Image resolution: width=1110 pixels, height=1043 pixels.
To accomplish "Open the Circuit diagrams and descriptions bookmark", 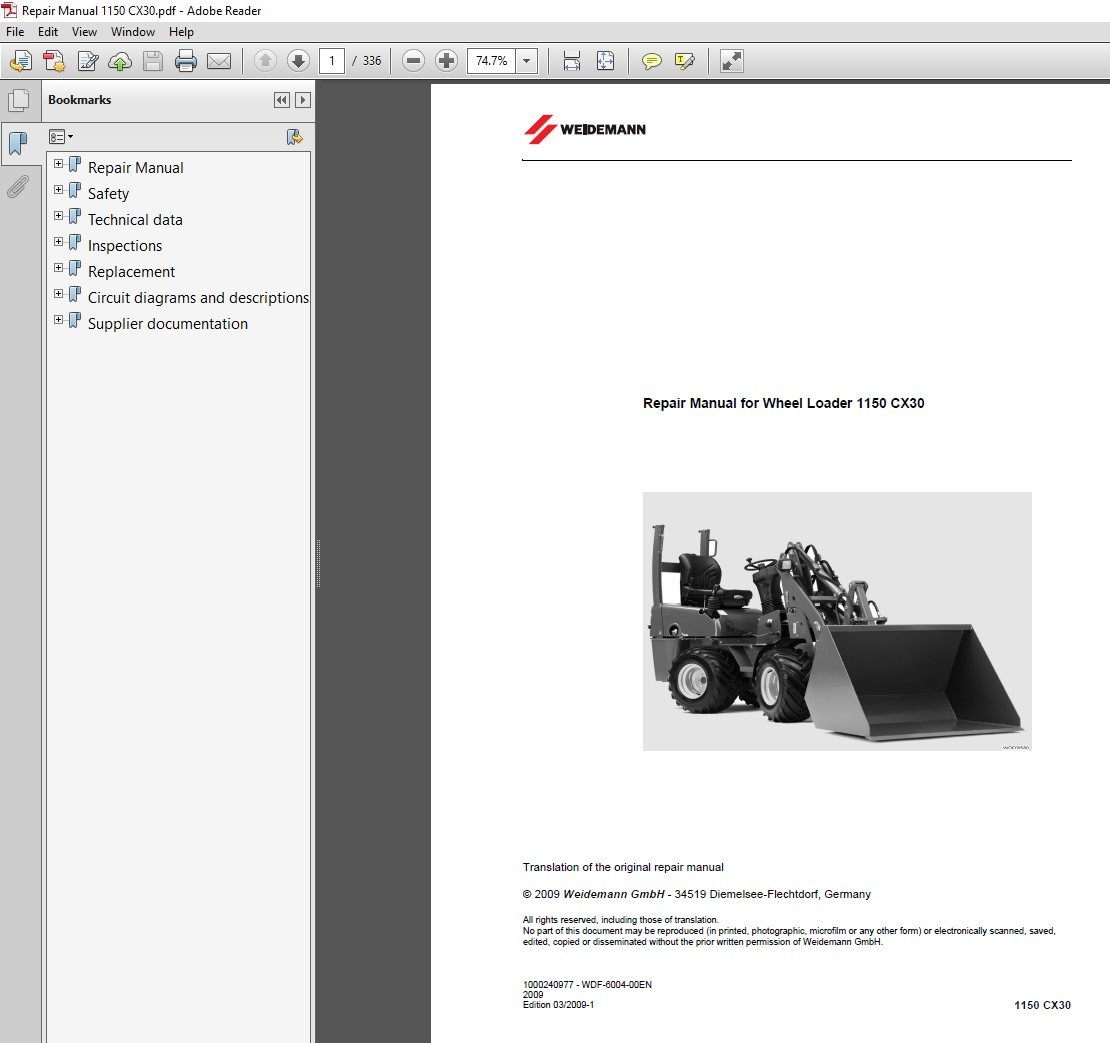I will point(198,298).
